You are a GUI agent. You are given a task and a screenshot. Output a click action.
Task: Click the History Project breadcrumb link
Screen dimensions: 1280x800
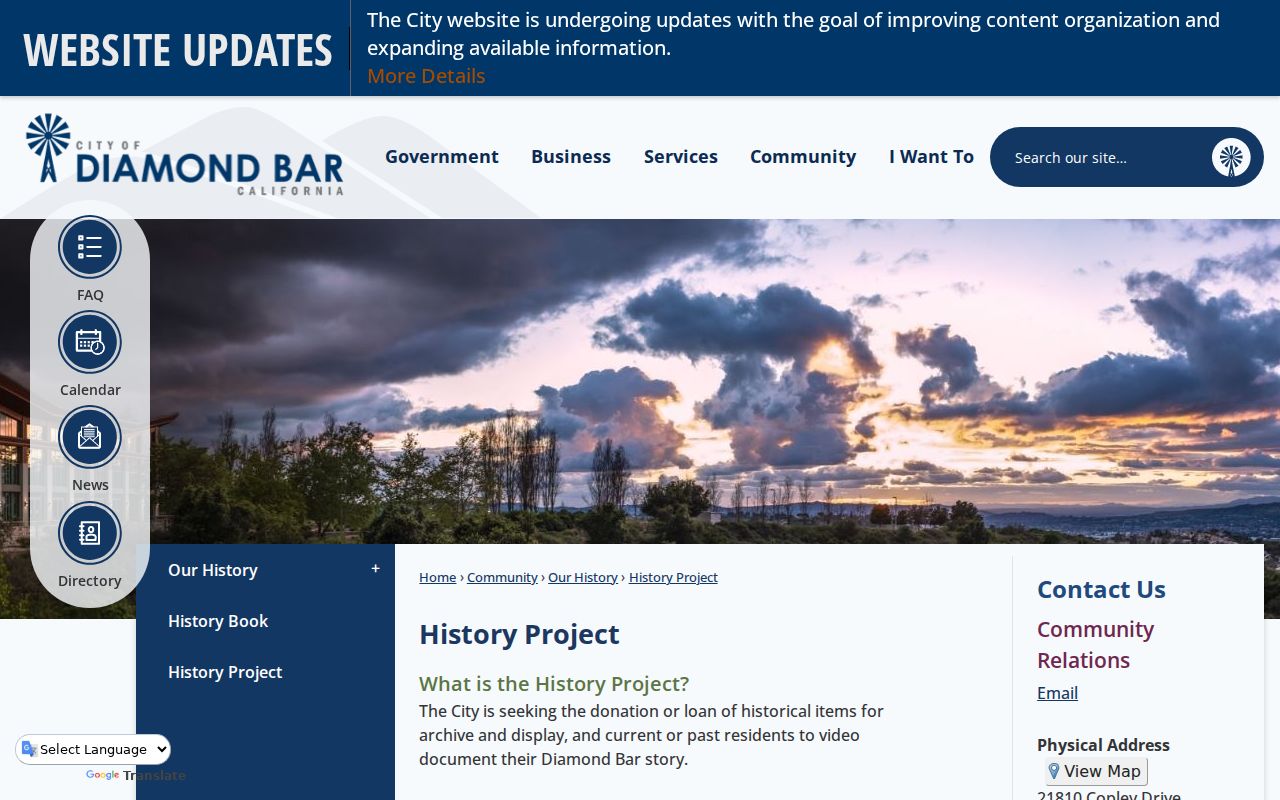(x=673, y=577)
